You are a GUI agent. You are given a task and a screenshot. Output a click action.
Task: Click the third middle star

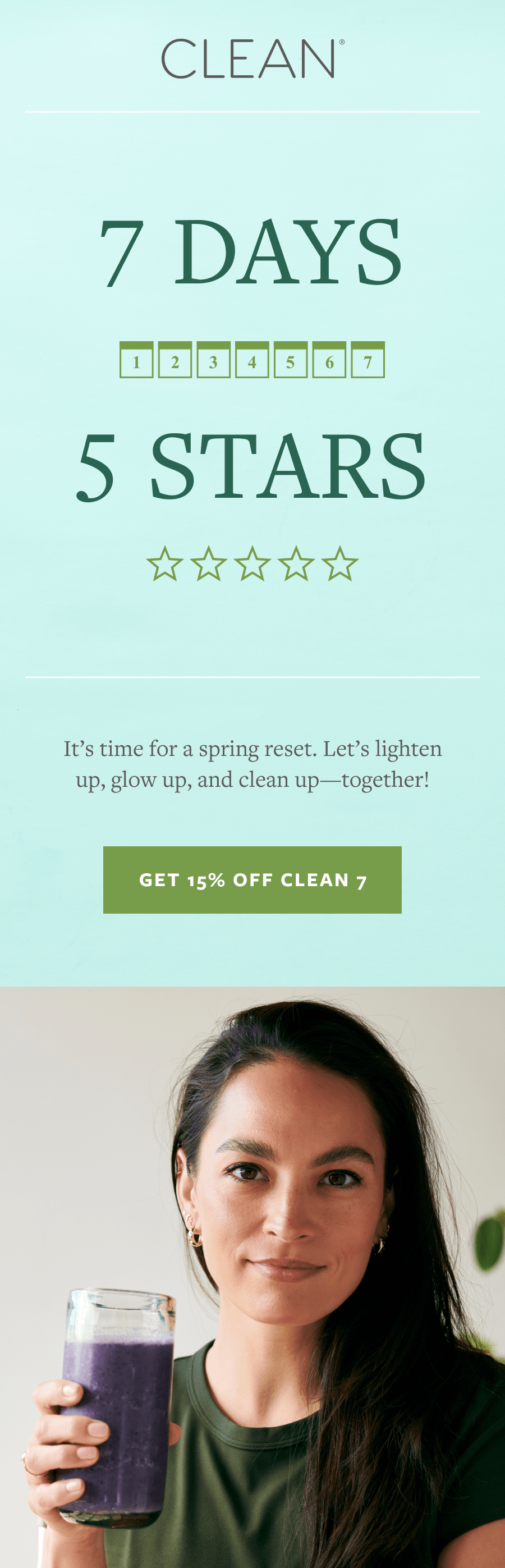tap(252, 563)
